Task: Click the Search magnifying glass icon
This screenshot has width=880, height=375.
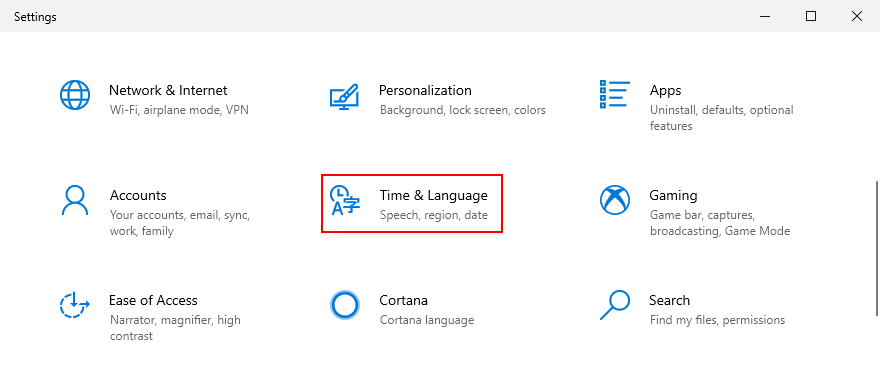Action: pos(615,305)
